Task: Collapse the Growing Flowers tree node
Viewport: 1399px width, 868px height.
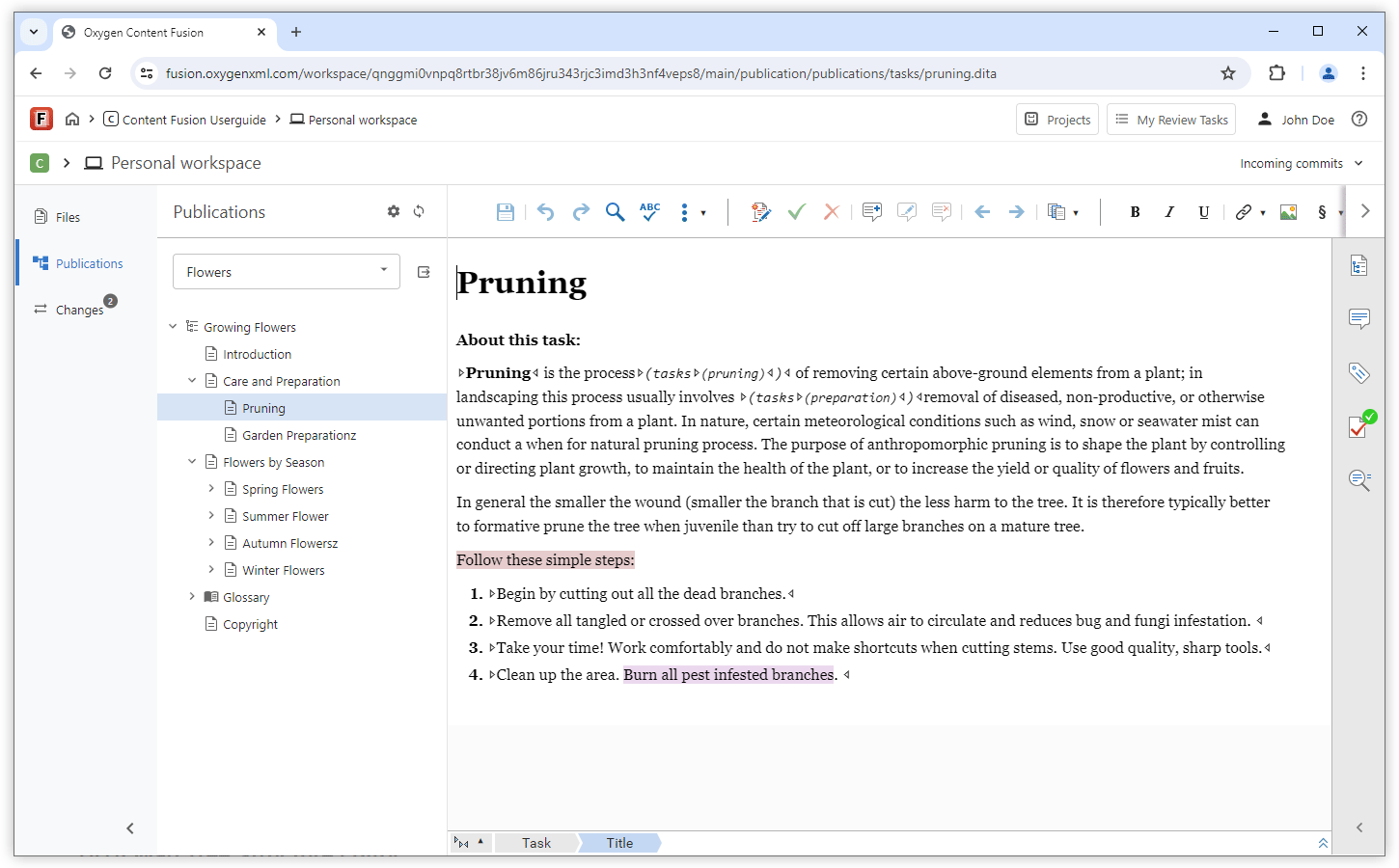Action: pyautogui.click(x=173, y=327)
